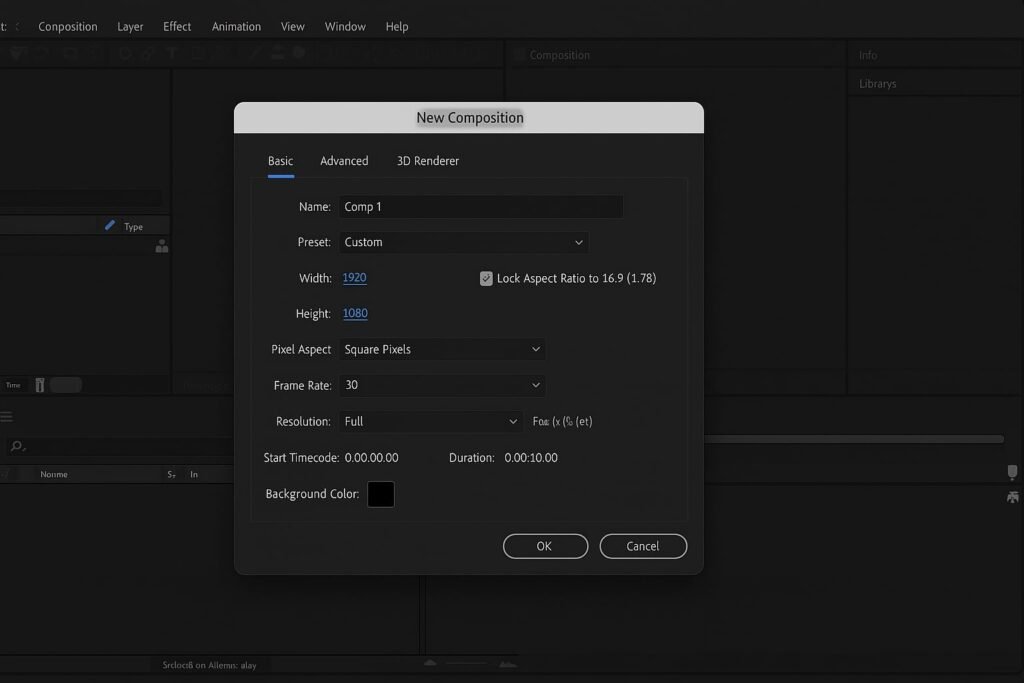
Task: Click the marker icon at timeline right edge
Action: 1012,472
